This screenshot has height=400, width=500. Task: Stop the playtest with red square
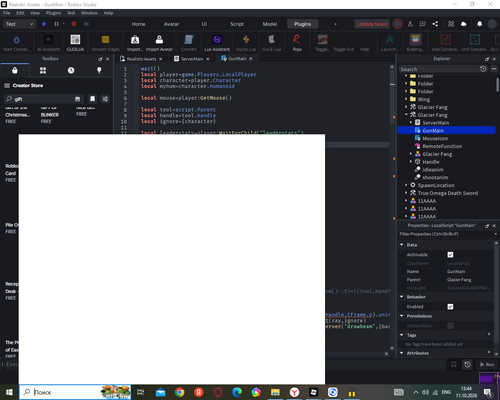coord(74,24)
